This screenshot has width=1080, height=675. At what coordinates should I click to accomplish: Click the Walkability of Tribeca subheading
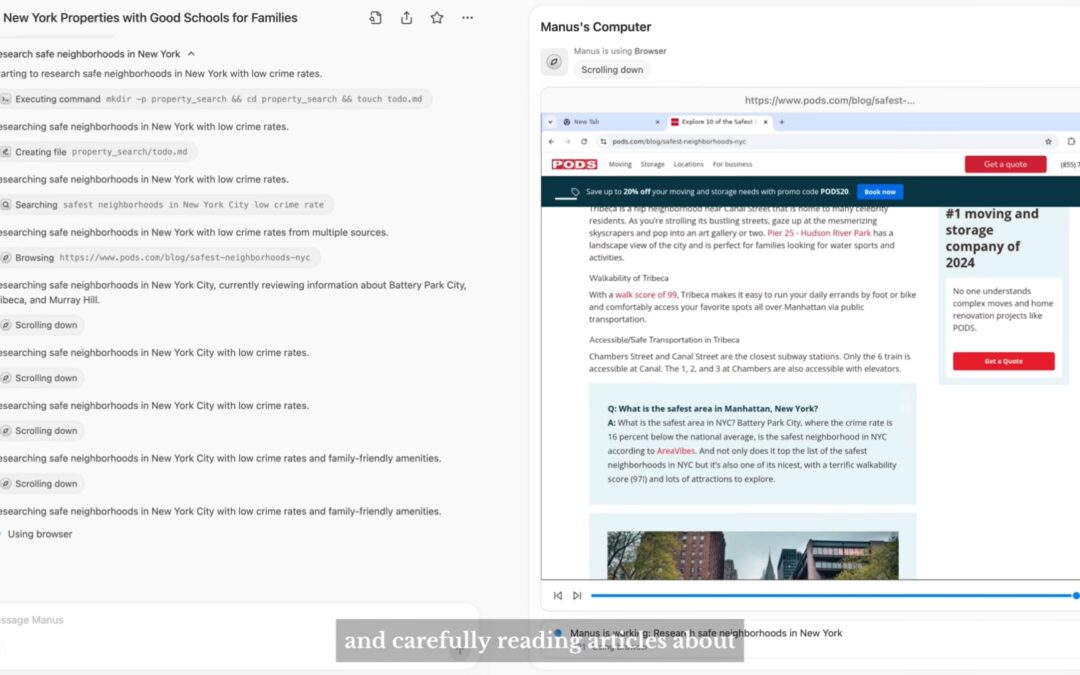[628, 278]
